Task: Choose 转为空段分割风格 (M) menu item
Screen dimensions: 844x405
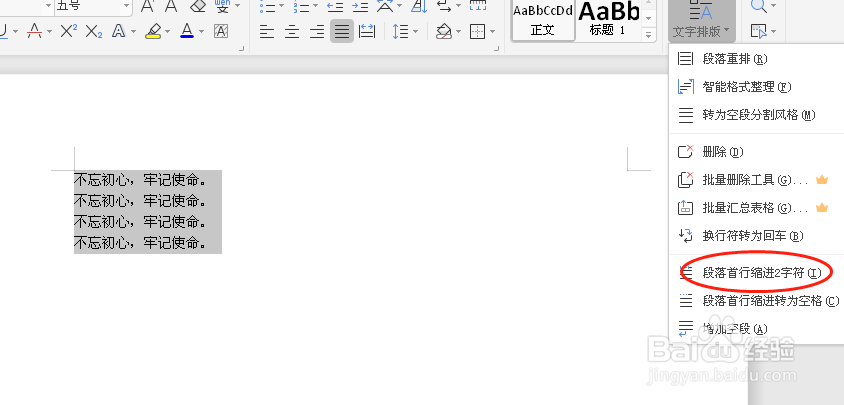Action: [x=756, y=115]
